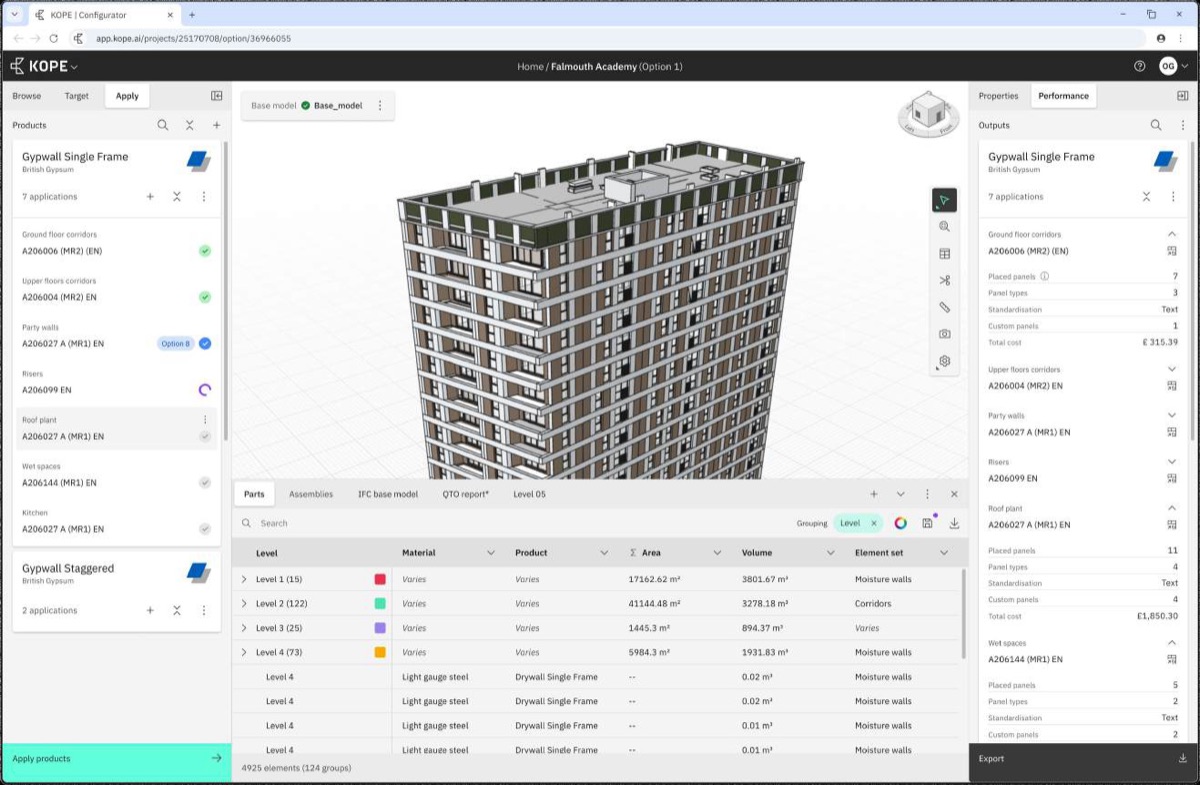
Task: Open the table icon for Risers A206099 EN output
Action: 1172,478
